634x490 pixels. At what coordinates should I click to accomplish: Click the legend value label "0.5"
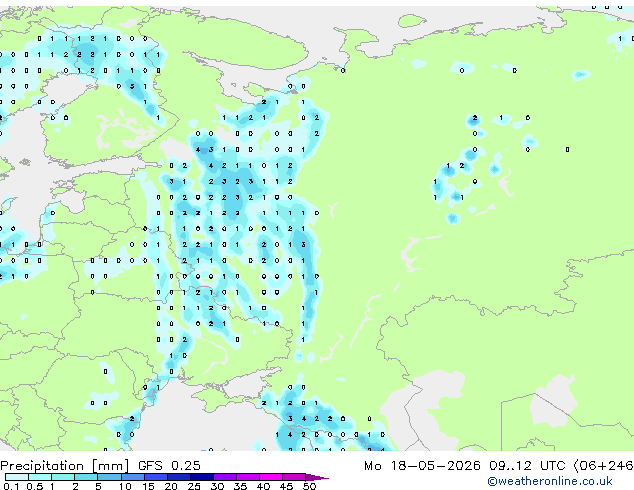(35, 486)
